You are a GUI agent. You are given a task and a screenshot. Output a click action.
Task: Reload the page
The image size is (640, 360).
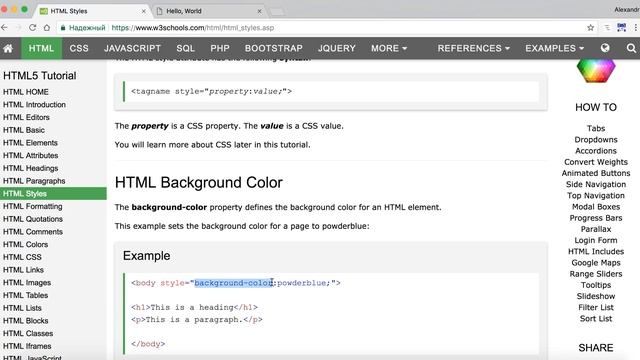(32, 28)
